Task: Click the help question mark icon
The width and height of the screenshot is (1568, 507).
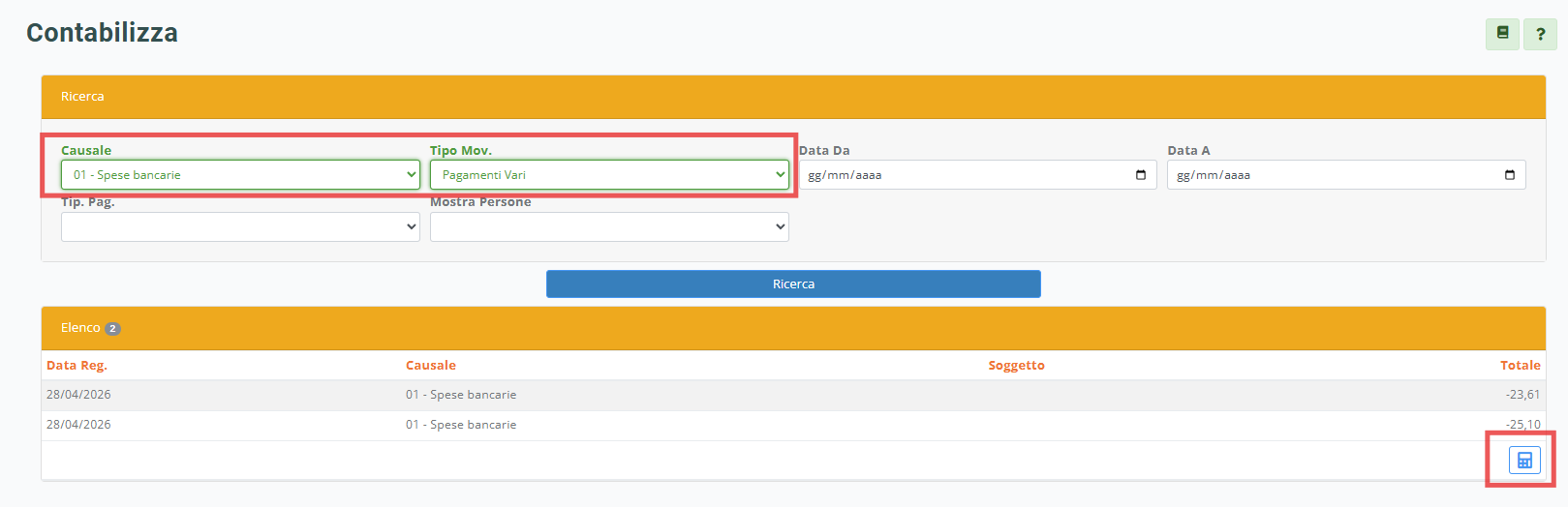Action: coord(1540,34)
